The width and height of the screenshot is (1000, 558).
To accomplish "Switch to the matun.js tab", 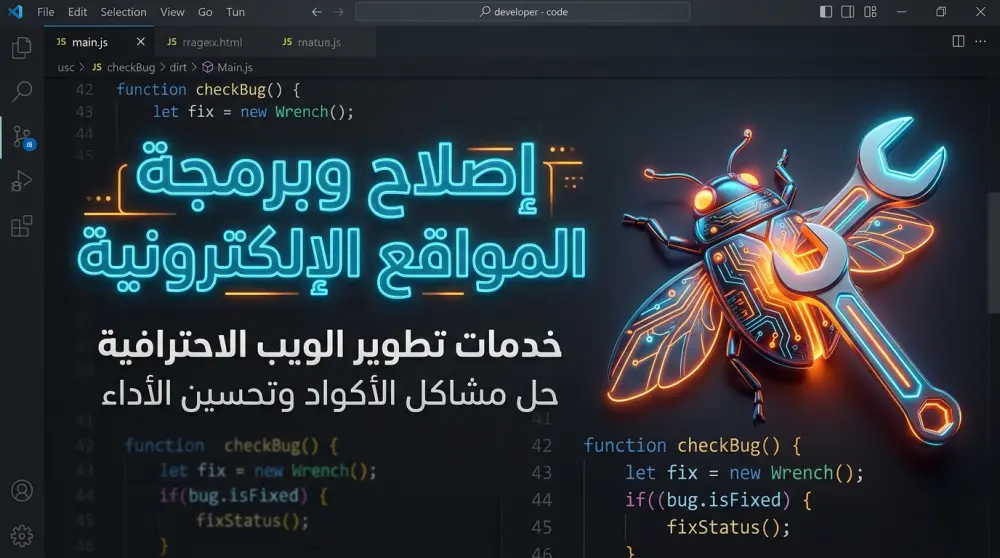I will (319, 42).
